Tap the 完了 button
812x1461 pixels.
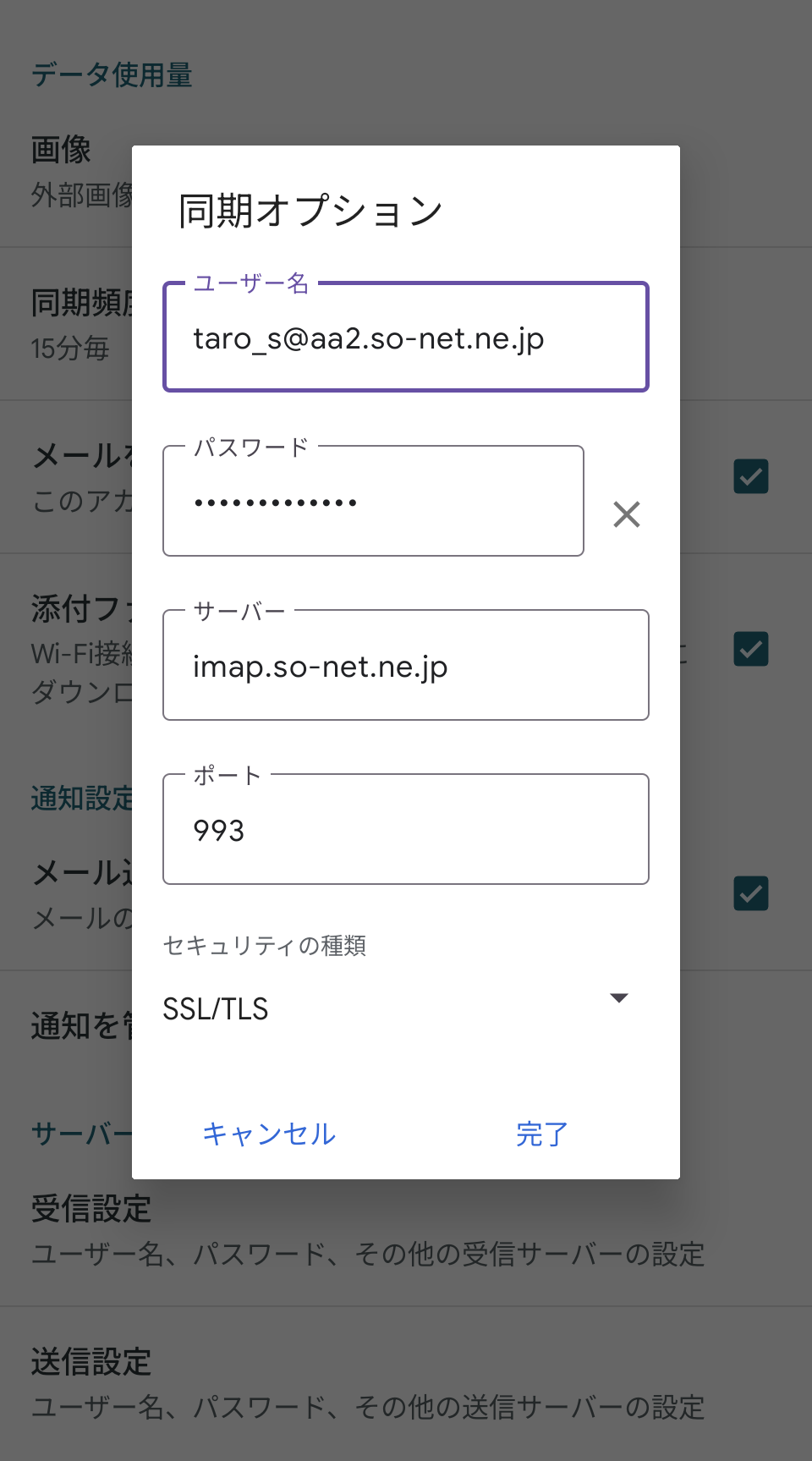[x=541, y=1134]
